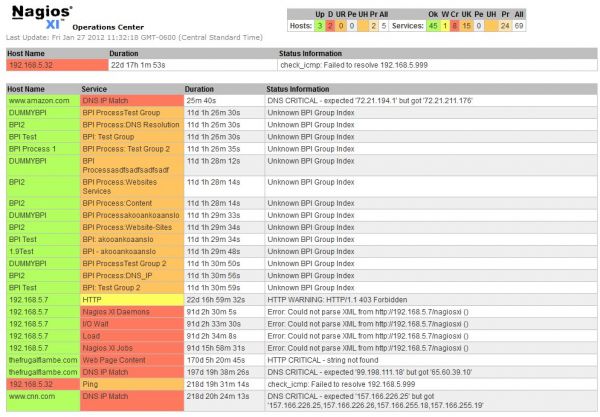Select DNS IP Match service for www.amazon.com
Image resolution: width=600 pixels, height=417 pixels.
[105, 101]
